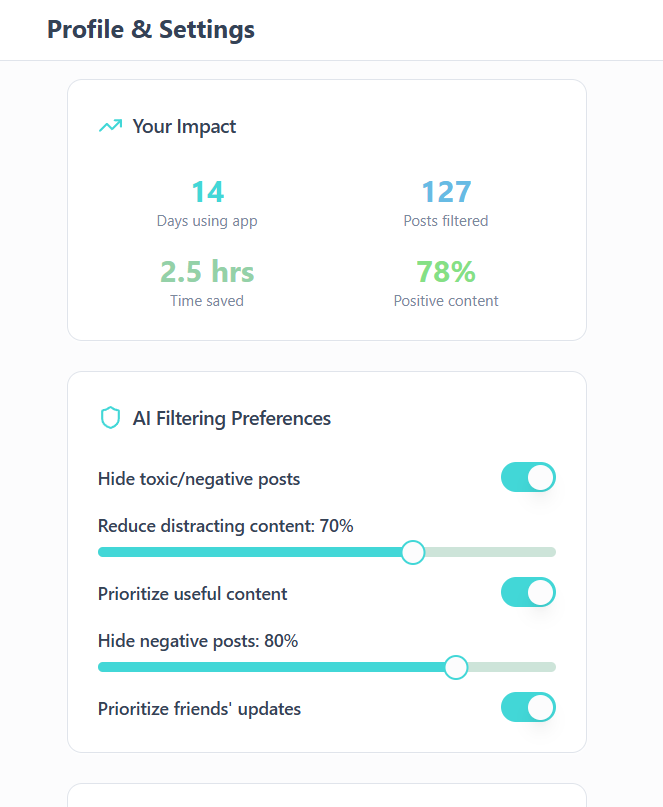The width and height of the screenshot is (663, 807).
Task: Click the trending-up icon beside Your Impact
Action: coord(110,126)
